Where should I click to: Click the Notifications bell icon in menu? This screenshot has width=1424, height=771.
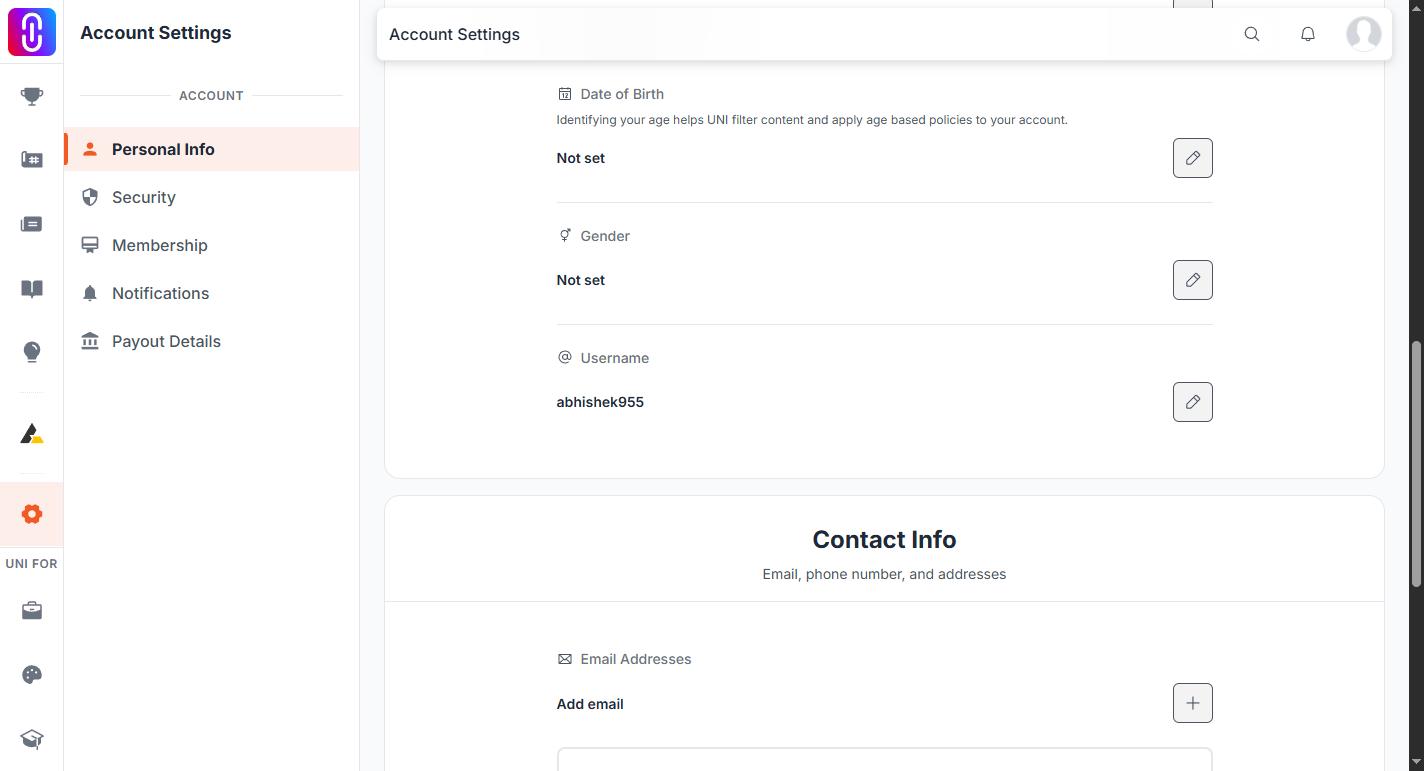[x=90, y=293]
